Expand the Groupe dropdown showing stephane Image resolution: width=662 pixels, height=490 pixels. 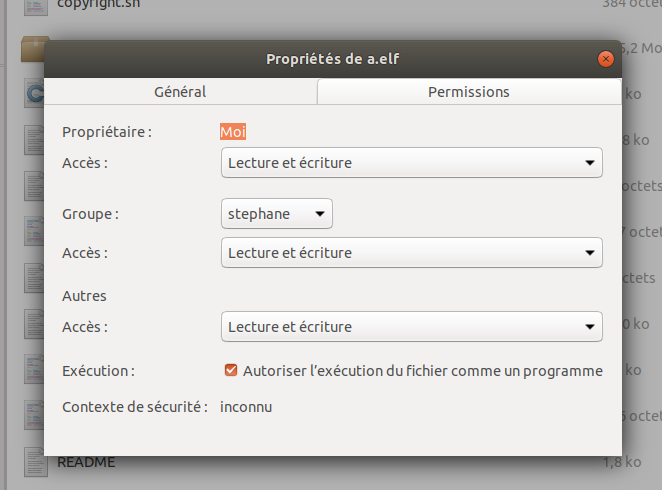click(x=276, y=213)
